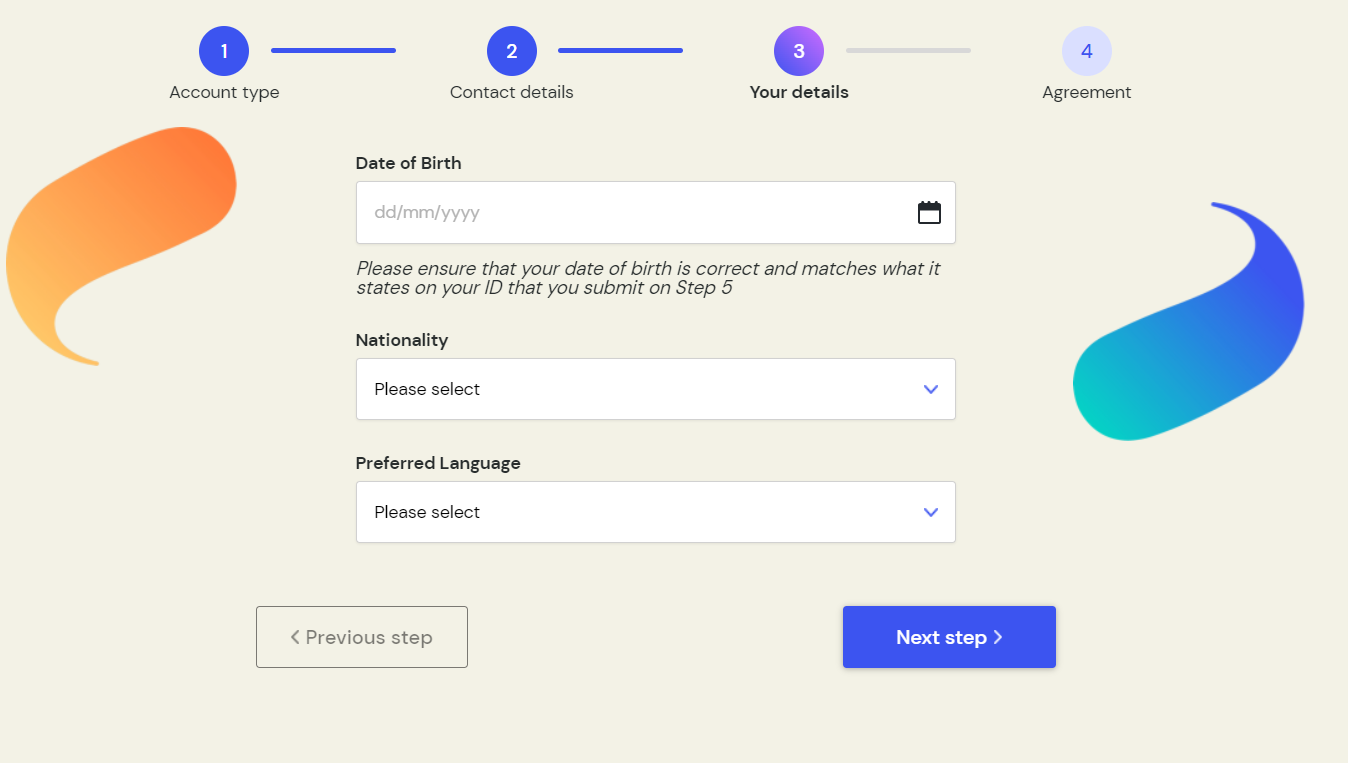Click the step 2 circle
1348x763 pixels.
tap(512, 51)
